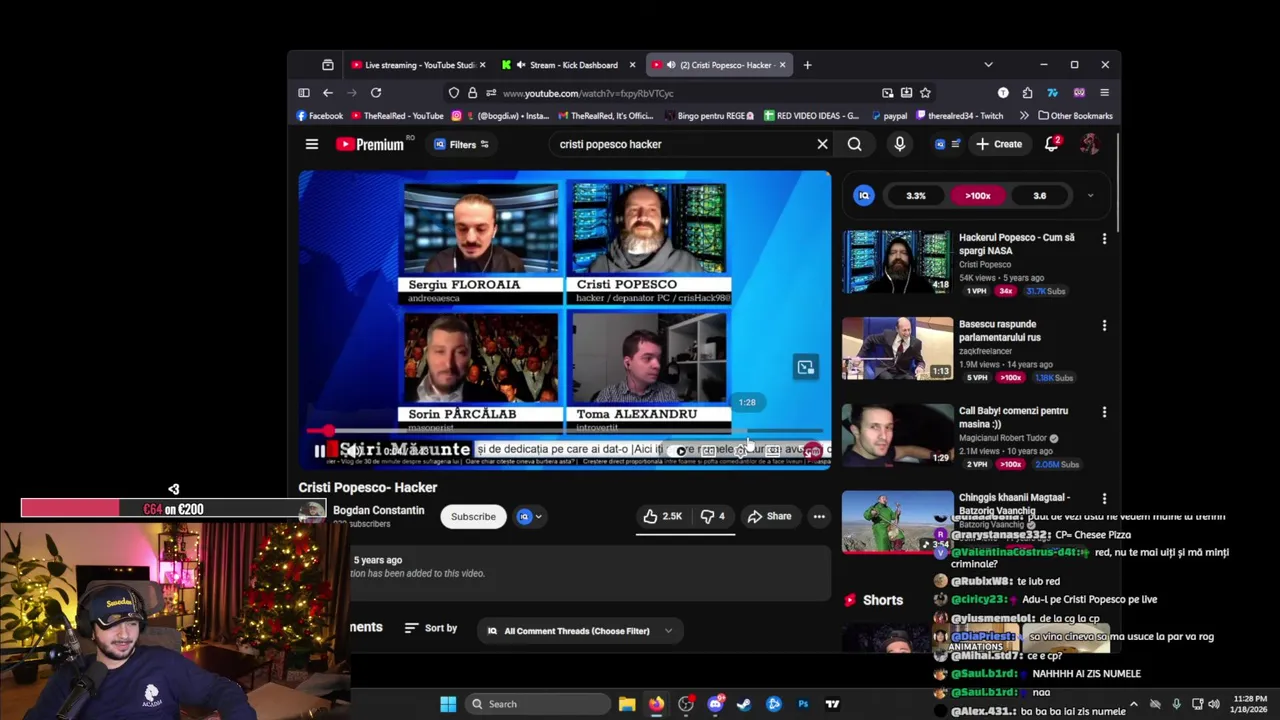Open the vidIQ Filters button
The height and width of the screenshot is (720, 1280).
(x=461, y=144)
